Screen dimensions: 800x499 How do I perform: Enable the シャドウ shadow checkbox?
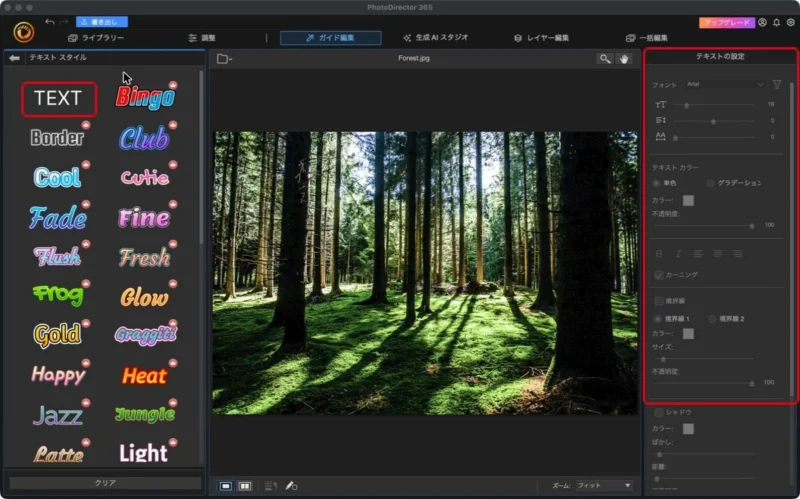coord(659,412)
